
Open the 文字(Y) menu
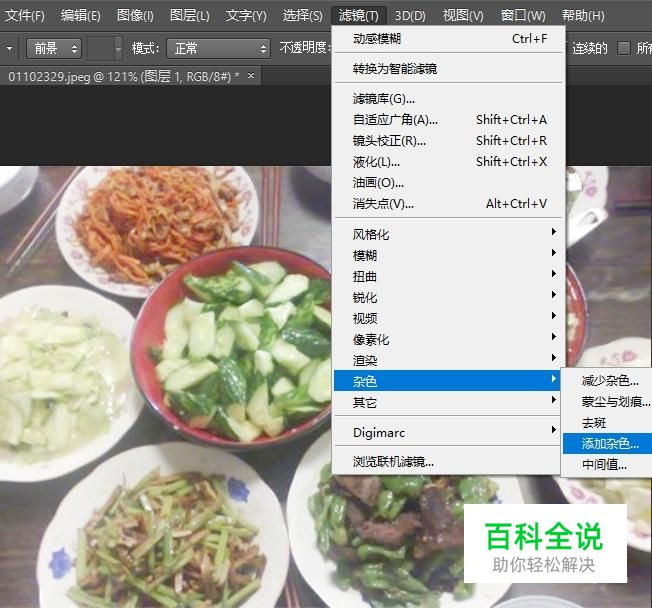[246, 15]
